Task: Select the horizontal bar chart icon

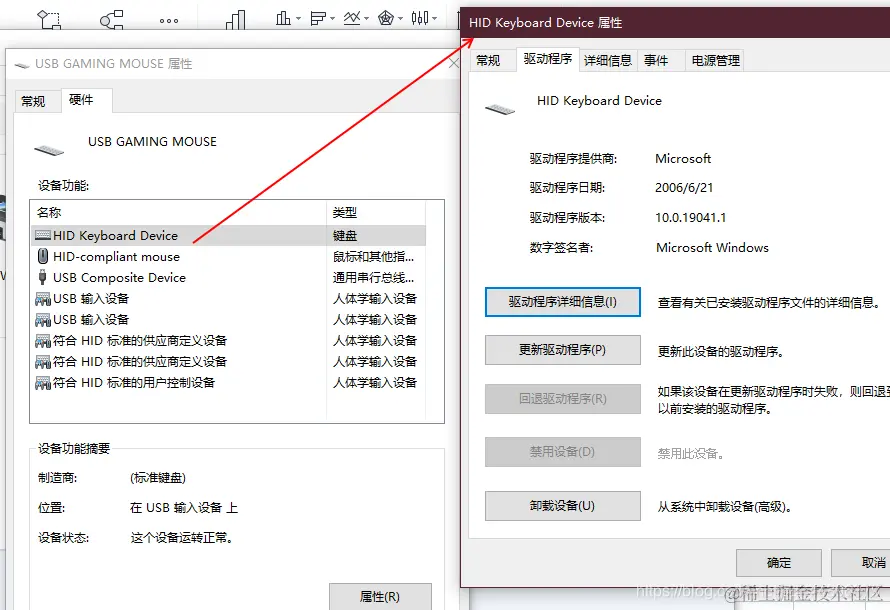Action: click(x=318, y=18)
